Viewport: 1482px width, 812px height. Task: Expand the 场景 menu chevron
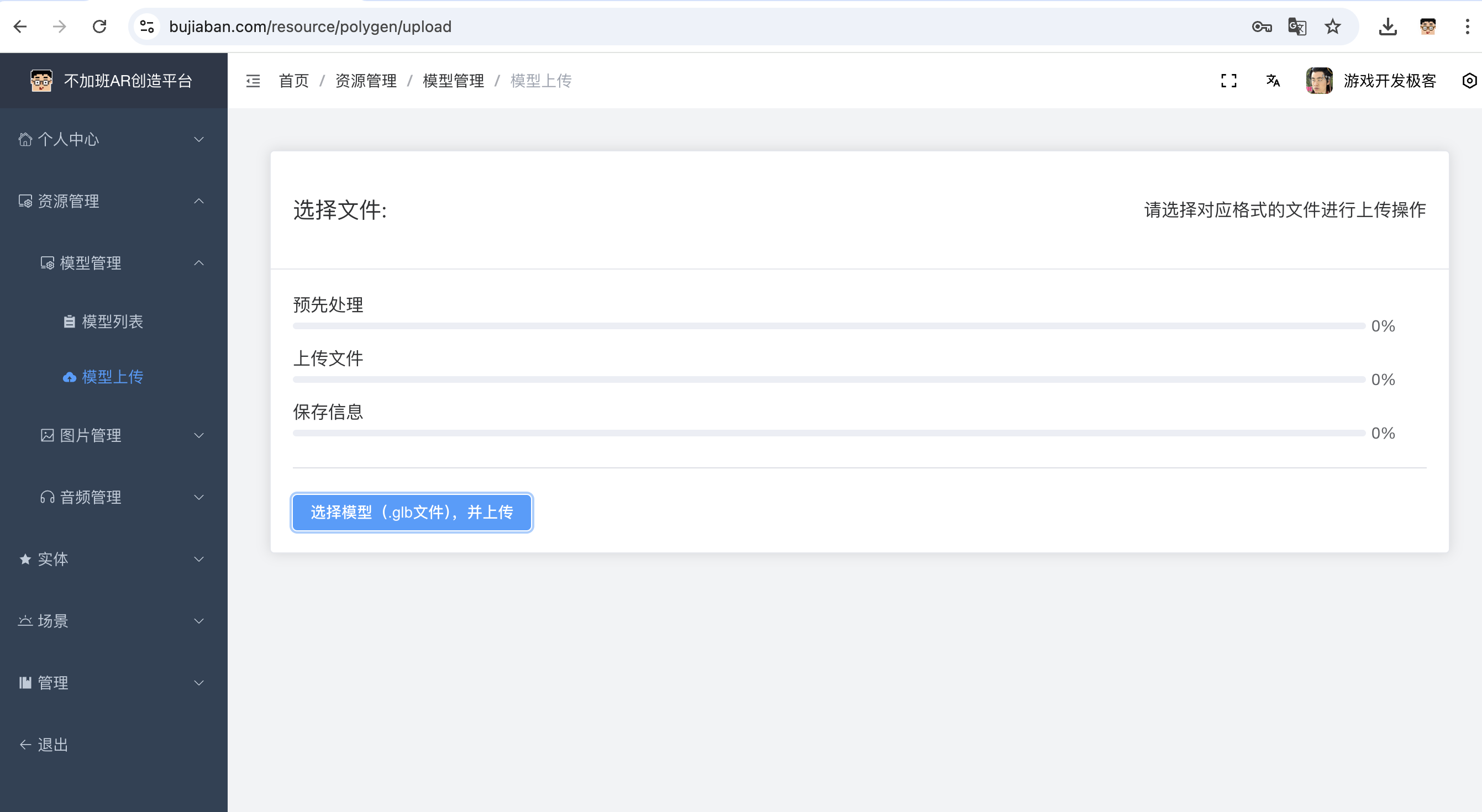(199, 621)
